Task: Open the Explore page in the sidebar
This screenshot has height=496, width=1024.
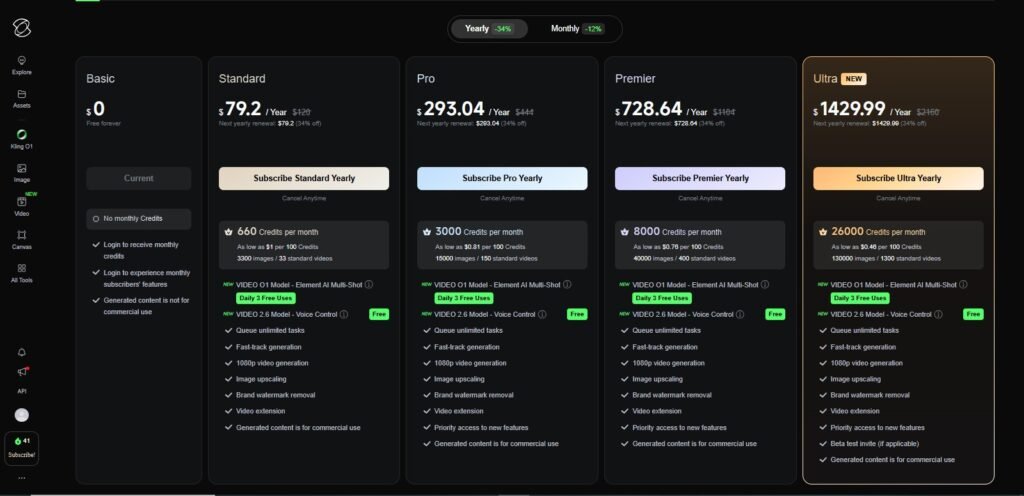Action: tap(21, 64)
